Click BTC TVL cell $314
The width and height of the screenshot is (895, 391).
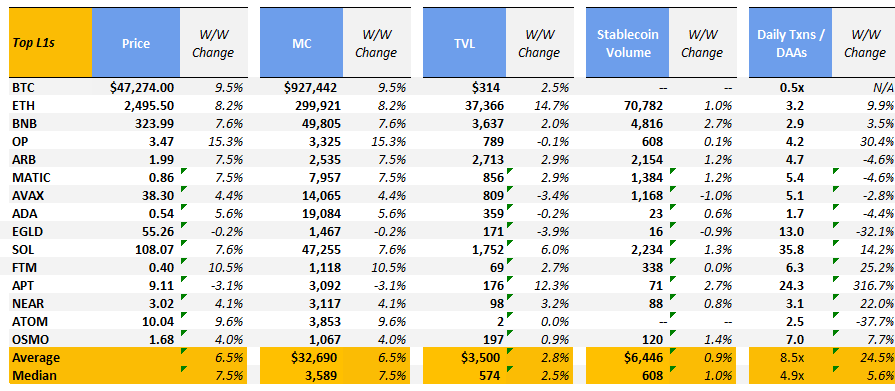[487, 88]
